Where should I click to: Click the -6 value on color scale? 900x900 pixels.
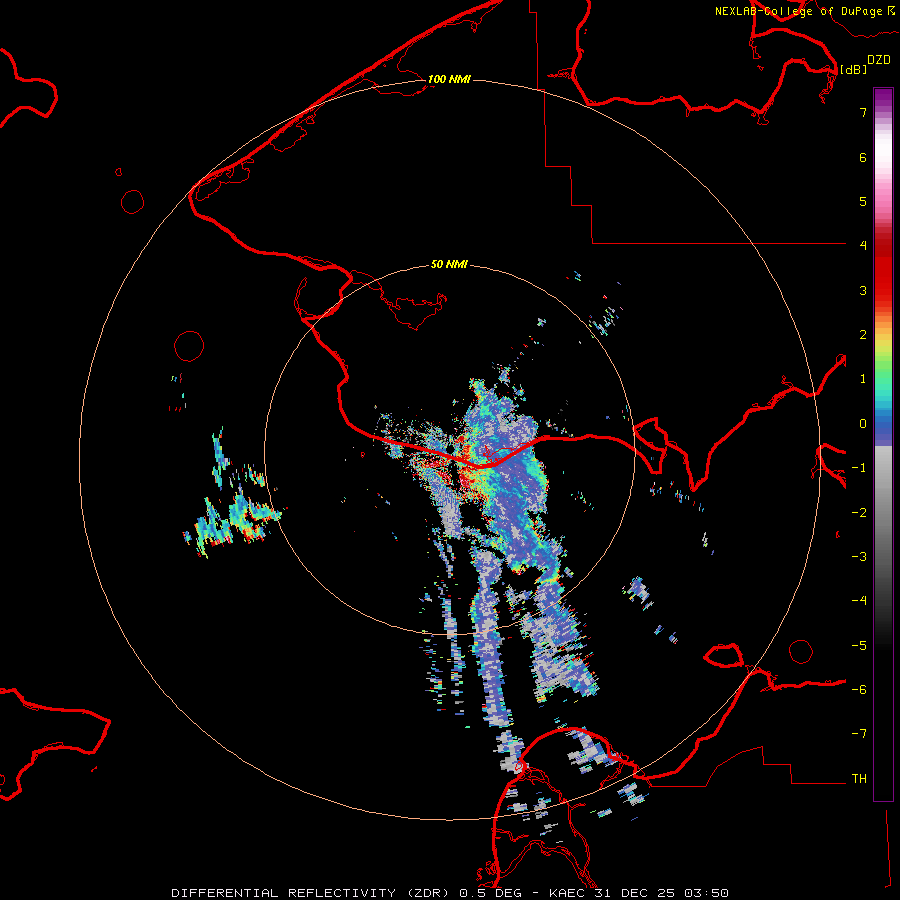pyautogui.click(x=859, y=690)
